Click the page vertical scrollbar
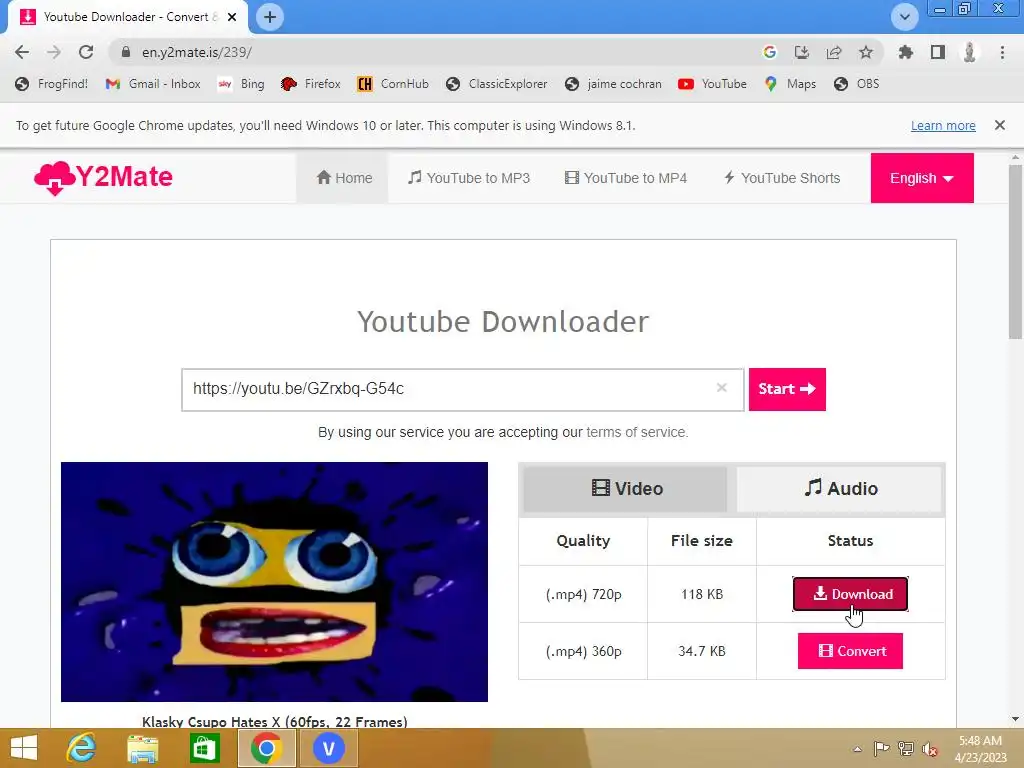The width and height of the screenshot is (1024, 768). pos(1016,253)
